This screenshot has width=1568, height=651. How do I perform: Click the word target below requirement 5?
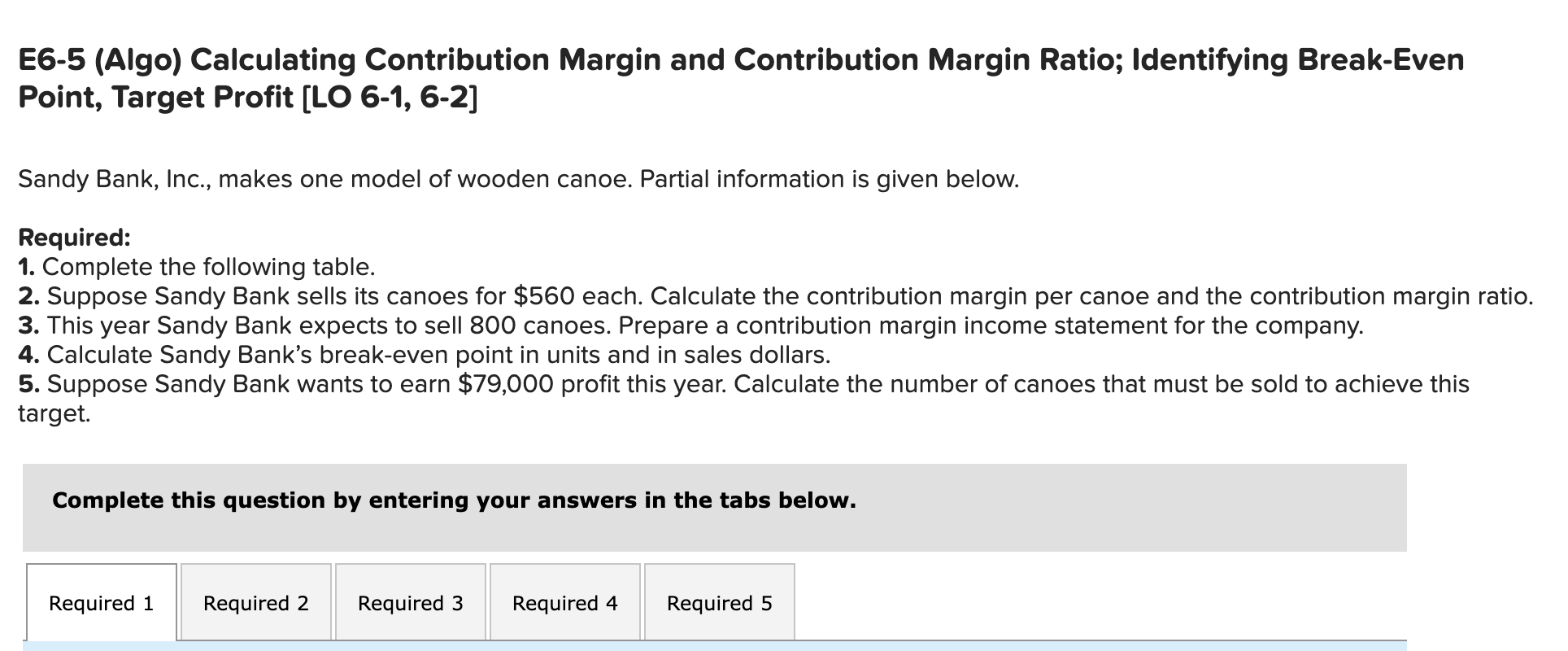point(51,412)
